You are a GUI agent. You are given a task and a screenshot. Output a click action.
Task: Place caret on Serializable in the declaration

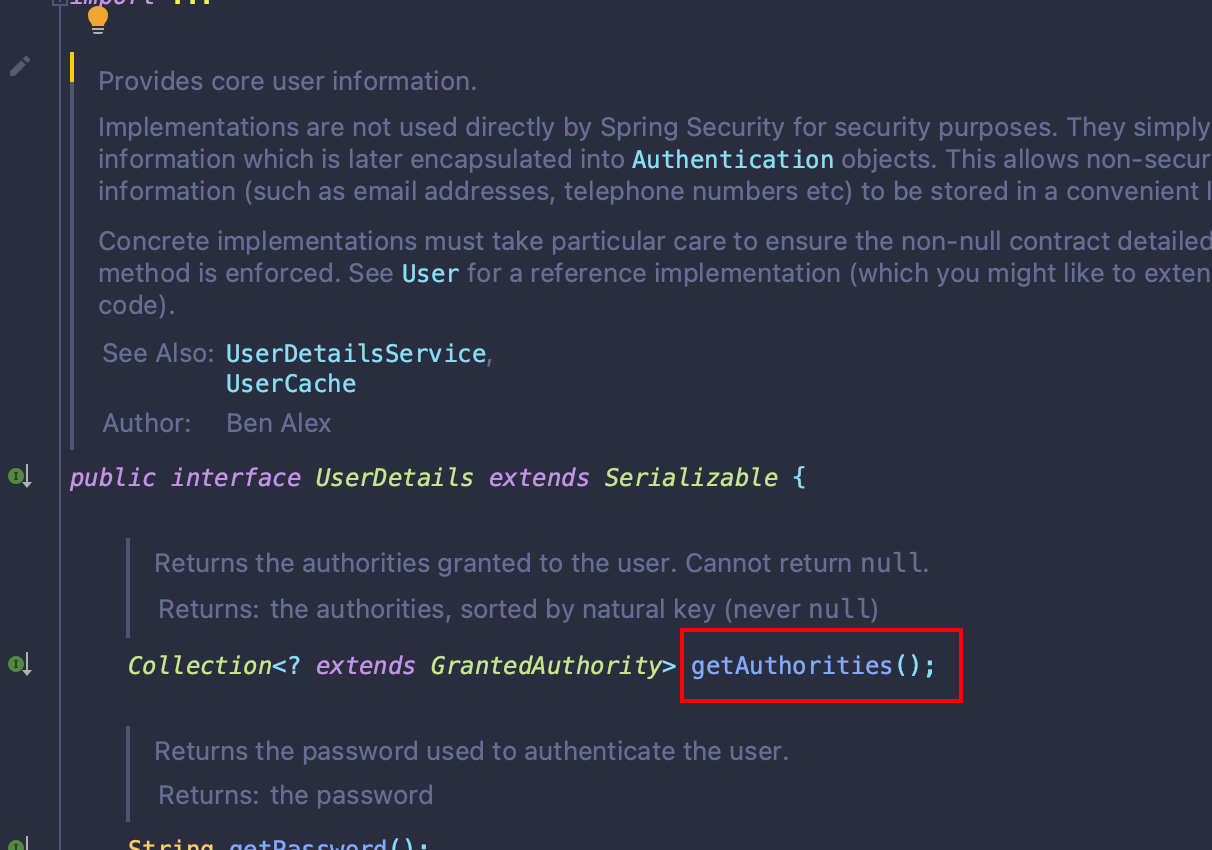(x=691, y=477)
